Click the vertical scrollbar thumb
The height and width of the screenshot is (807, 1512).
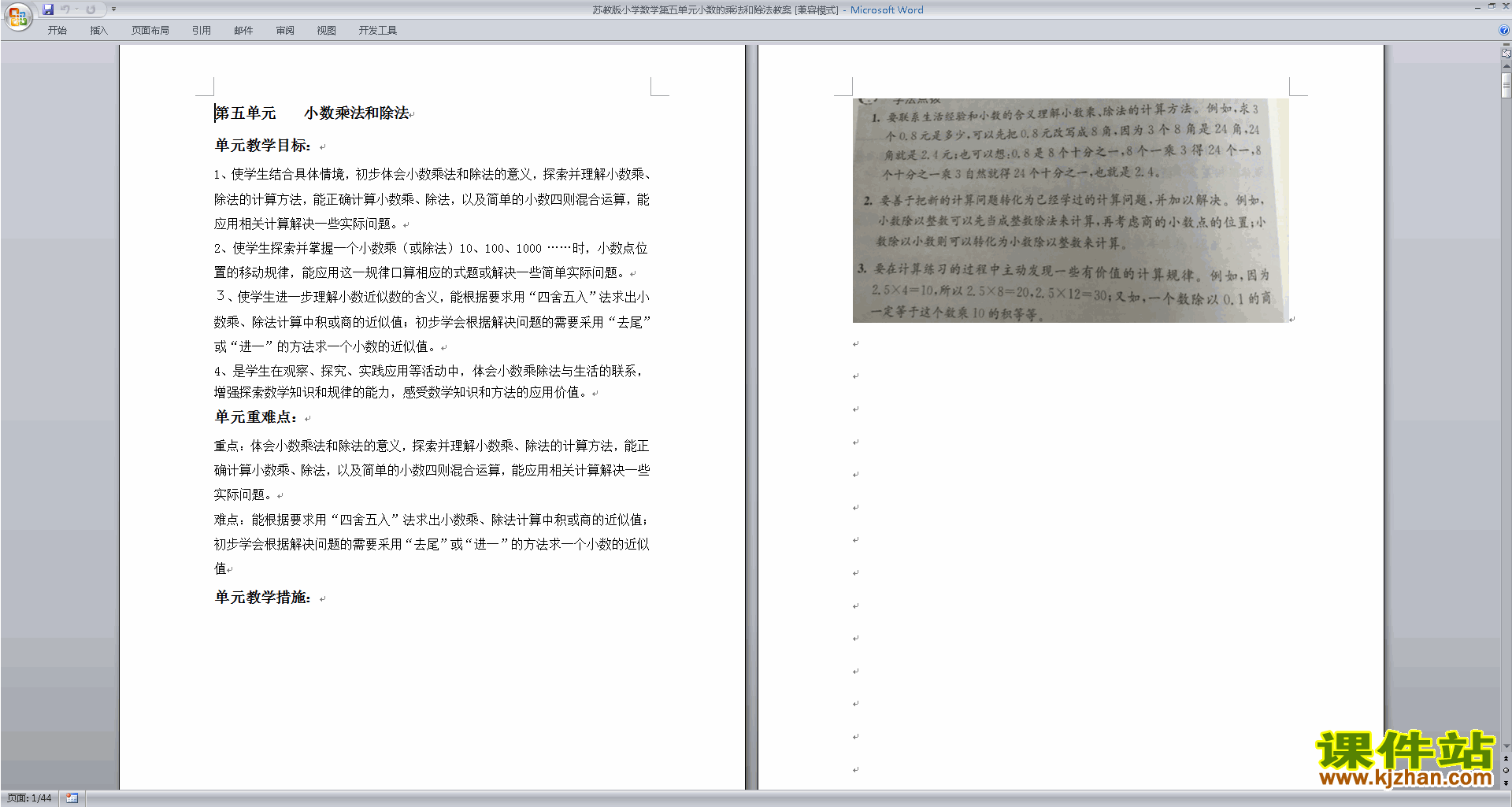(1506, 85)
